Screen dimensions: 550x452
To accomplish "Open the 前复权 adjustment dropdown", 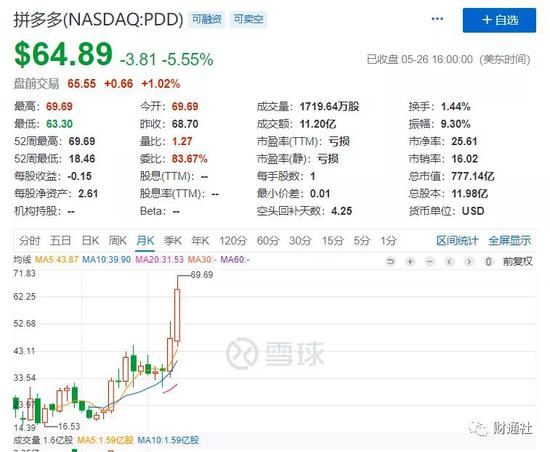I will [x=517, y=261].
